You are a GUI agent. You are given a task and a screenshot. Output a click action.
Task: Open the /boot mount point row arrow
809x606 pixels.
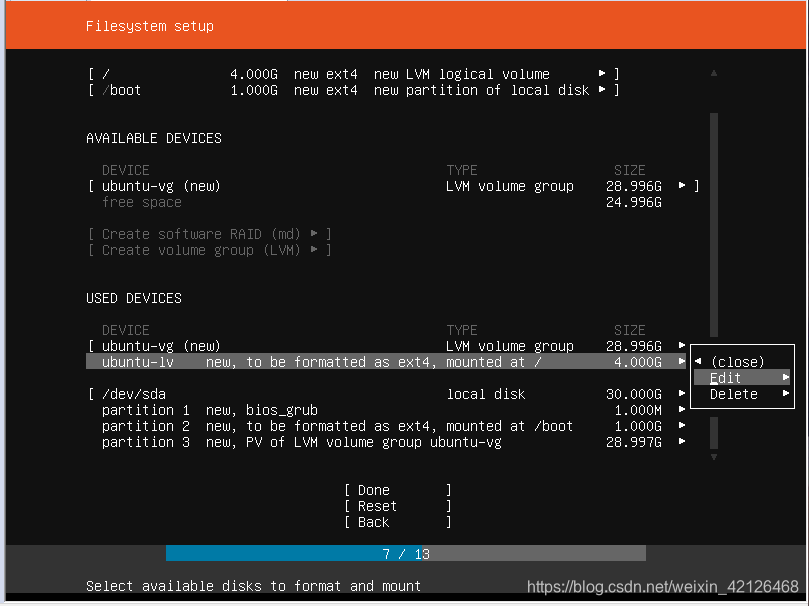tap(602, 90)
